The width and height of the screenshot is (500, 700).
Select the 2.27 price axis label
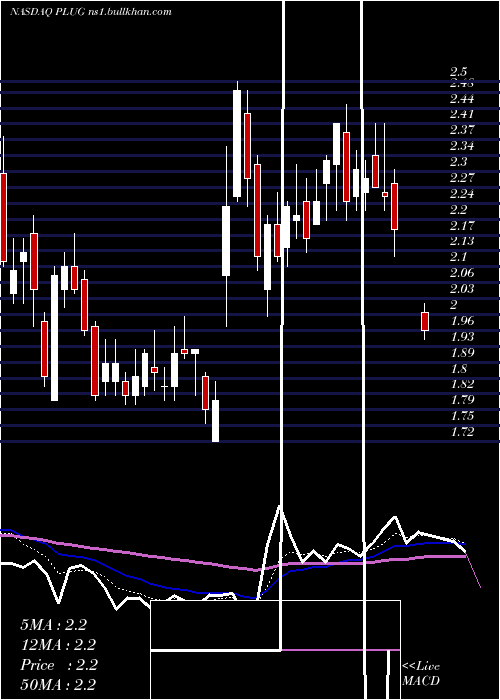click(x=462, y=178)
